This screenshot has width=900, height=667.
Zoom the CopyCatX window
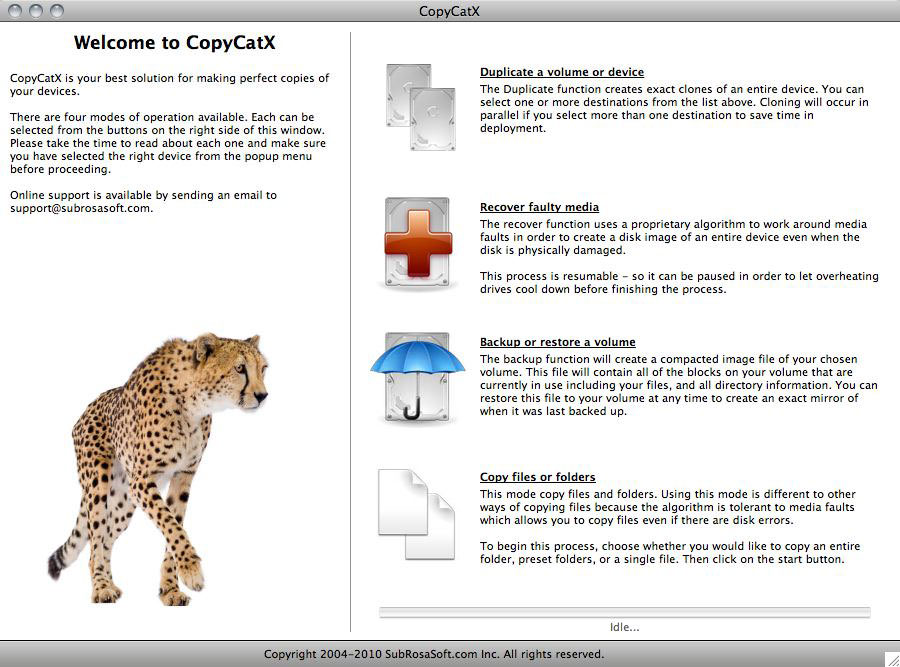tap(57, 11)
